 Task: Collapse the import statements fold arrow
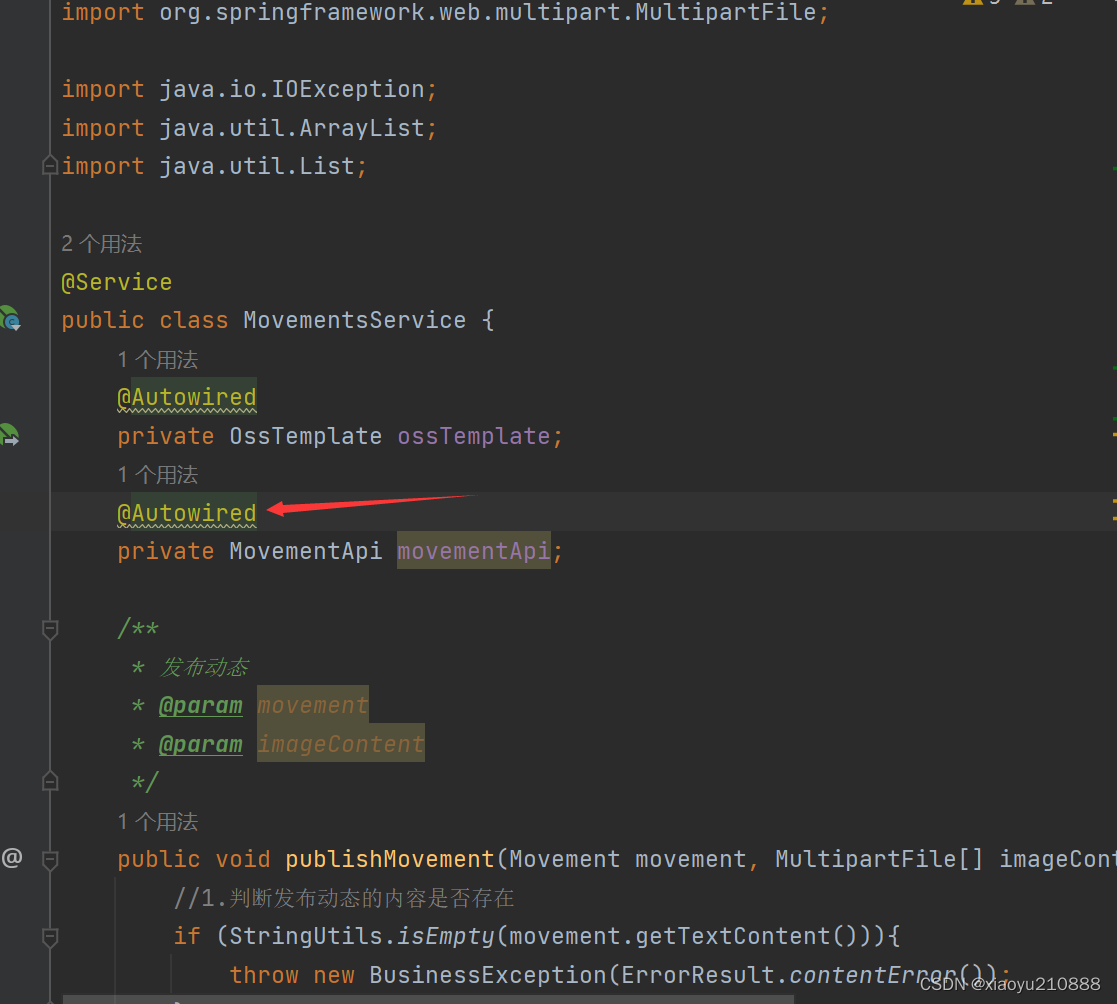pyautogui.click(x=49, y=165)
